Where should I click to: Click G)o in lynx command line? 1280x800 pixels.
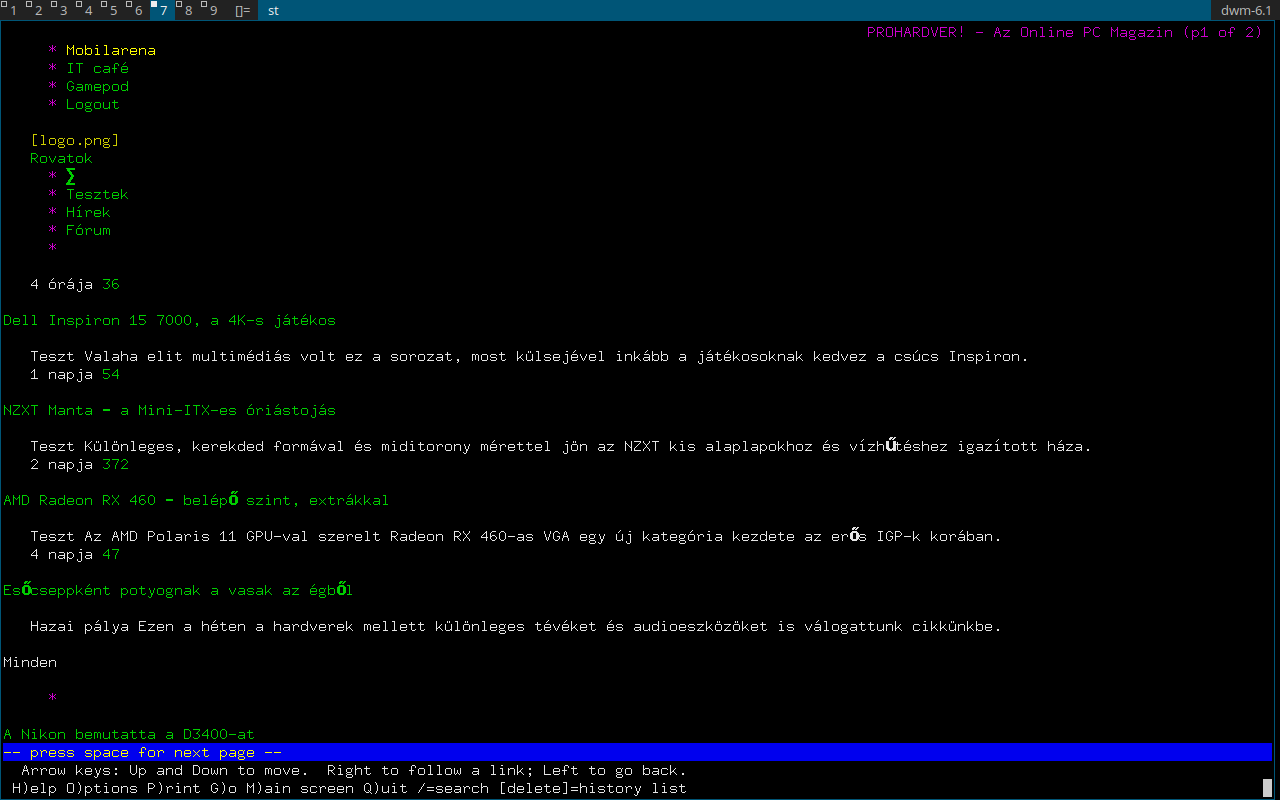pyautogui.click(x=224, y=788)
